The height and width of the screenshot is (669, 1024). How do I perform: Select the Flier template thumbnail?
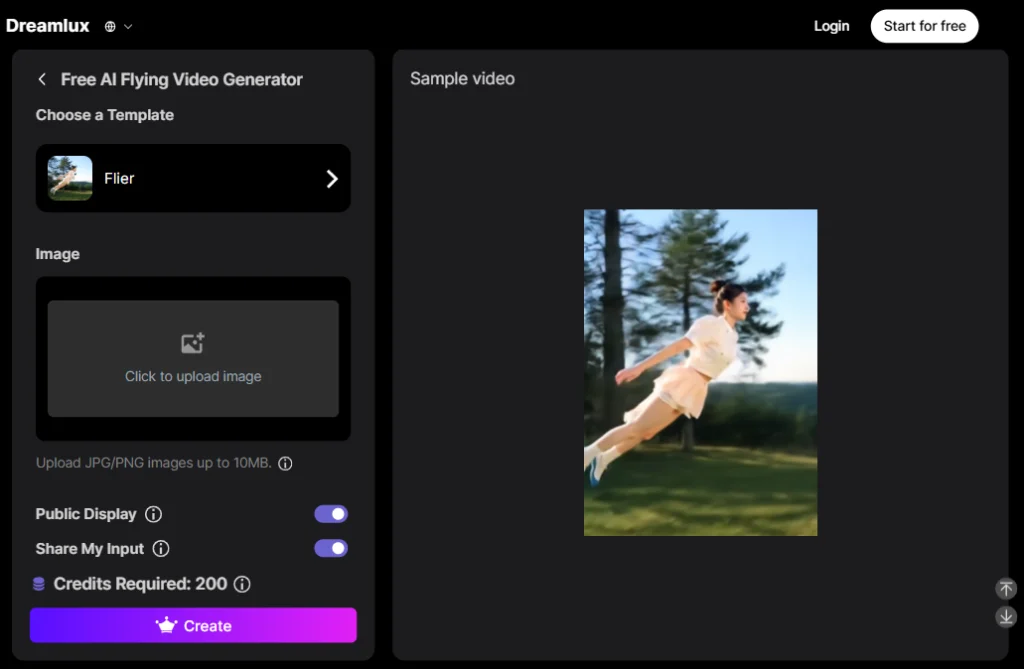point(70,178)
